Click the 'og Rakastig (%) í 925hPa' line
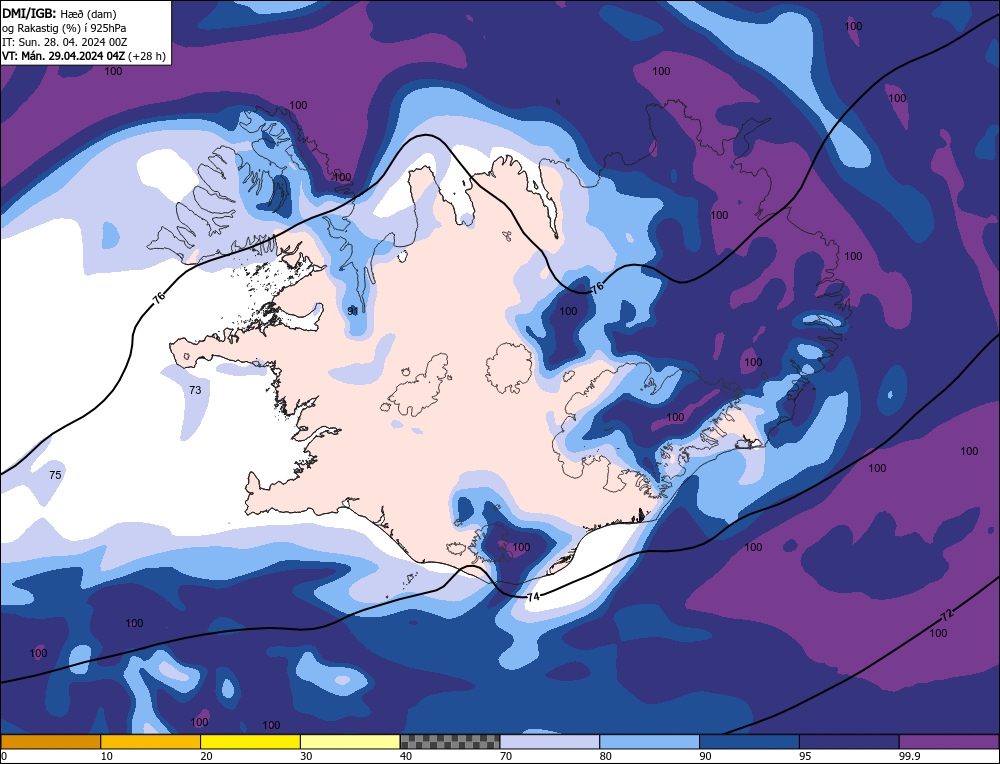 pyautogui.click(x=64, y=28)
